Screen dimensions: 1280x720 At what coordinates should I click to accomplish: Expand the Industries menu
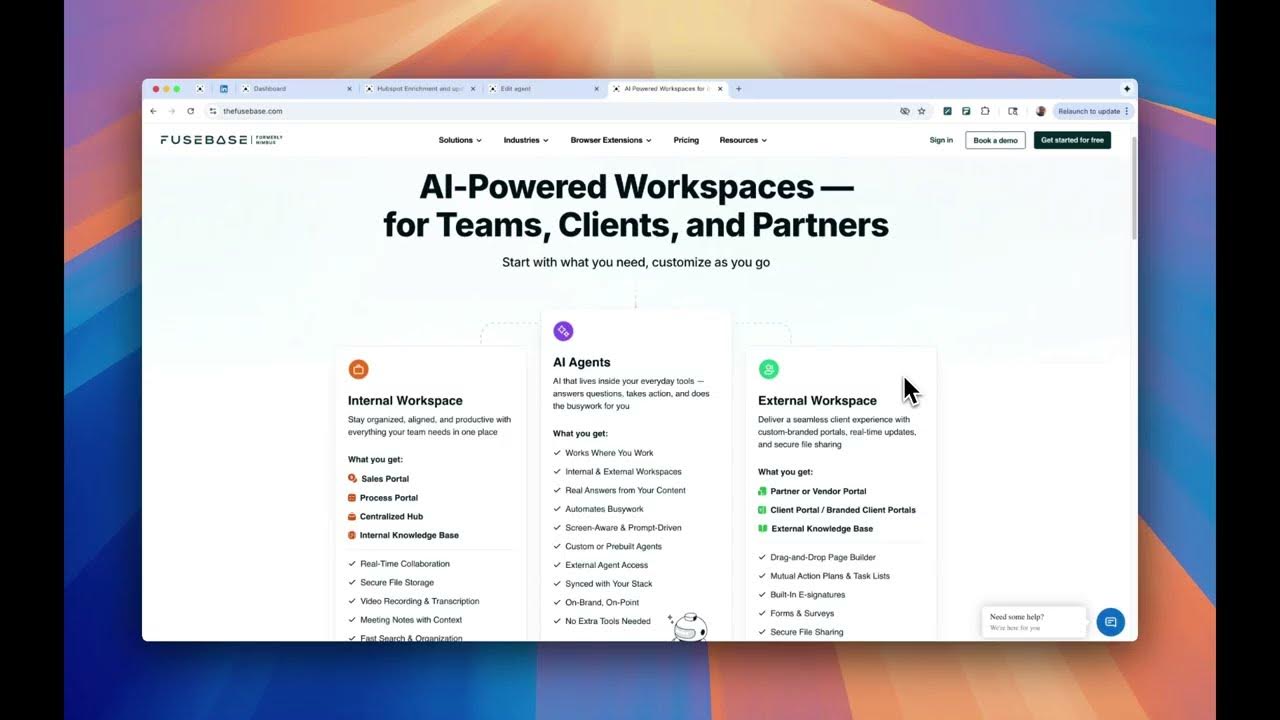coord(525,140)
